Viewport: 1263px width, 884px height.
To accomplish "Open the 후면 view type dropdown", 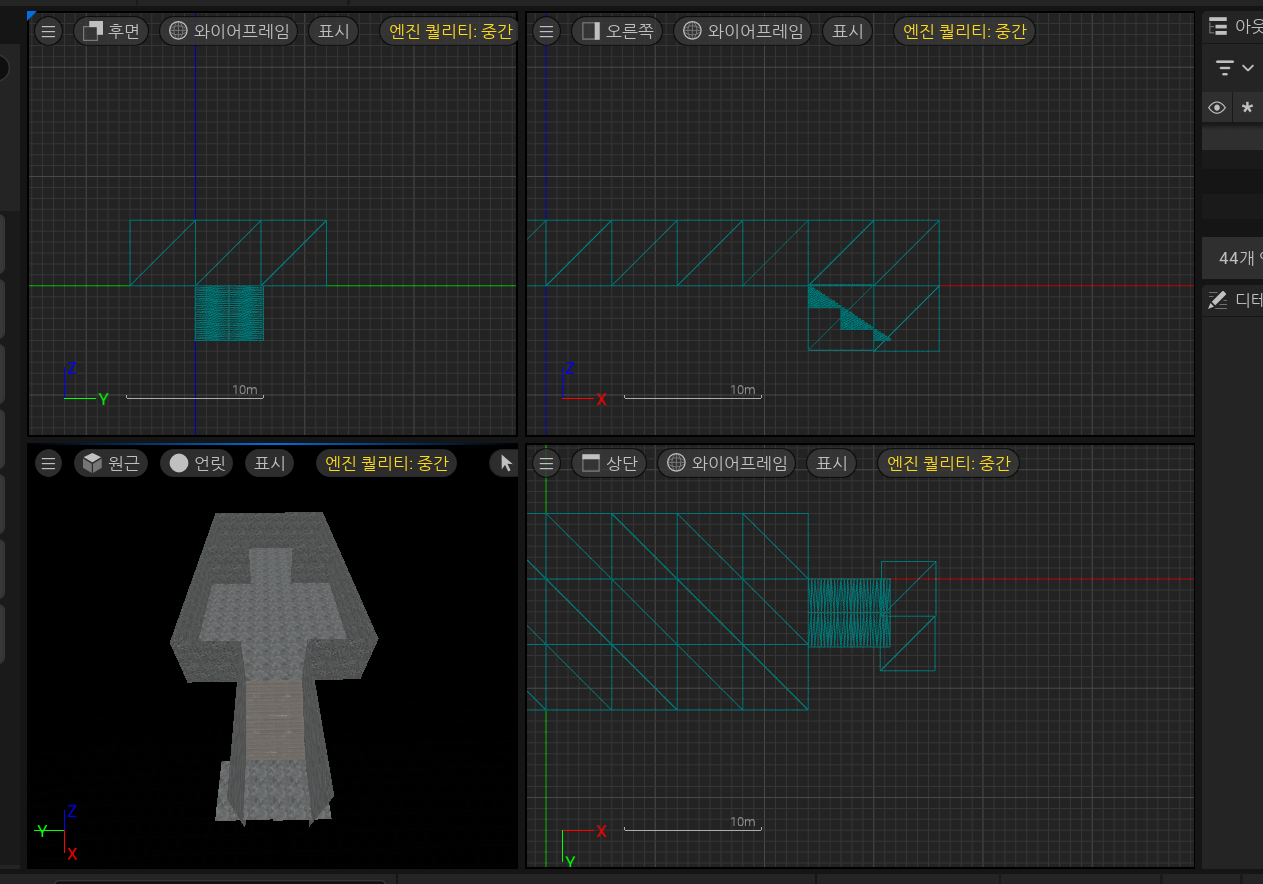I will click(111, 31).
